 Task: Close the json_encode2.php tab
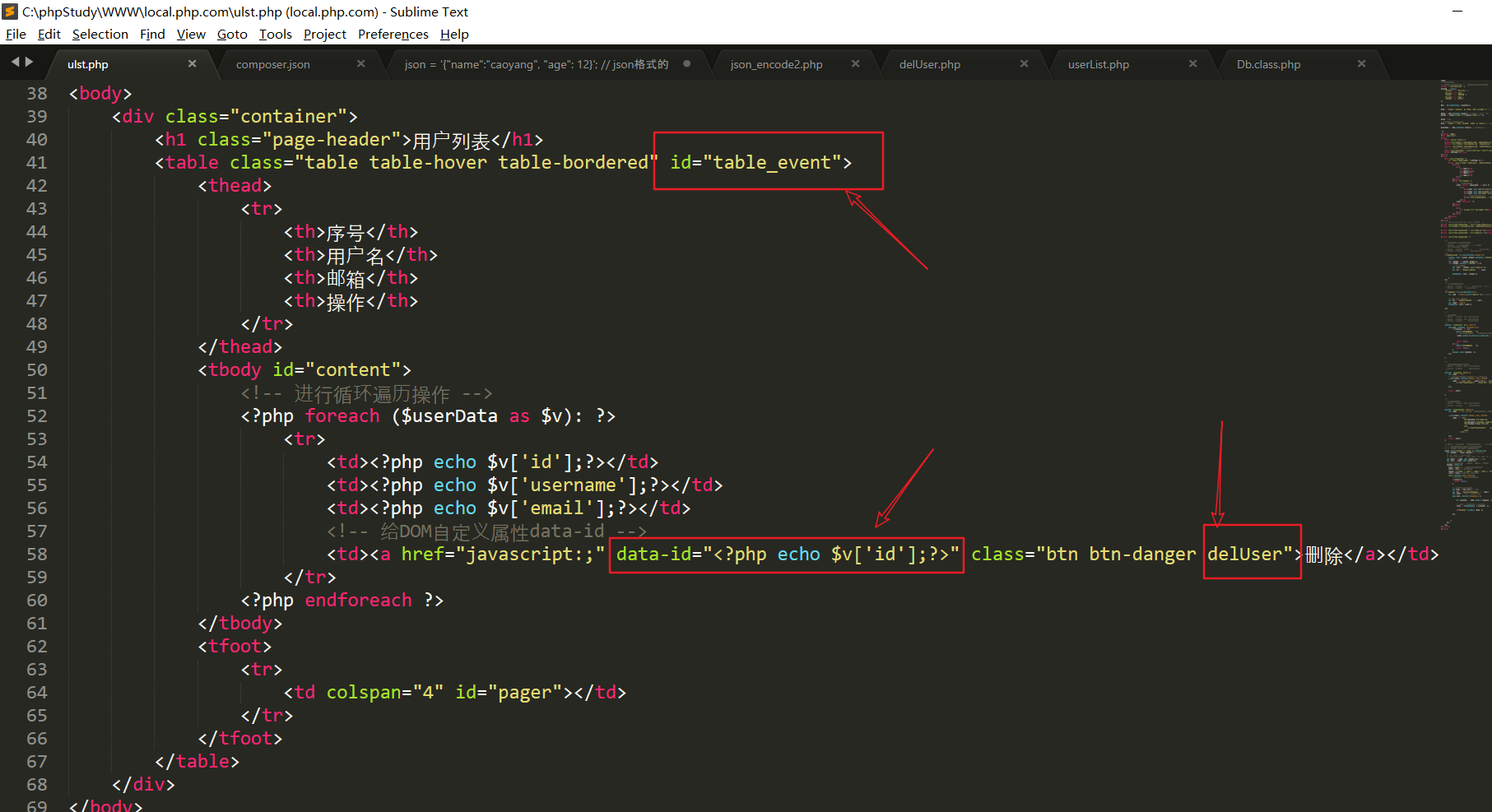[x=855, y=64]
